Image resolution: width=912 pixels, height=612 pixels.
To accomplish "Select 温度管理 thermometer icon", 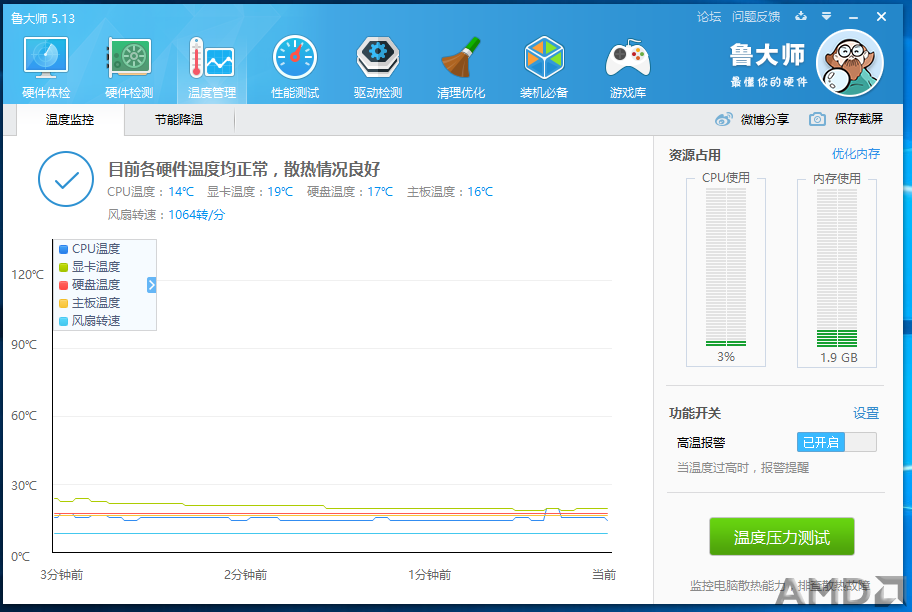I will click(212, 58).
